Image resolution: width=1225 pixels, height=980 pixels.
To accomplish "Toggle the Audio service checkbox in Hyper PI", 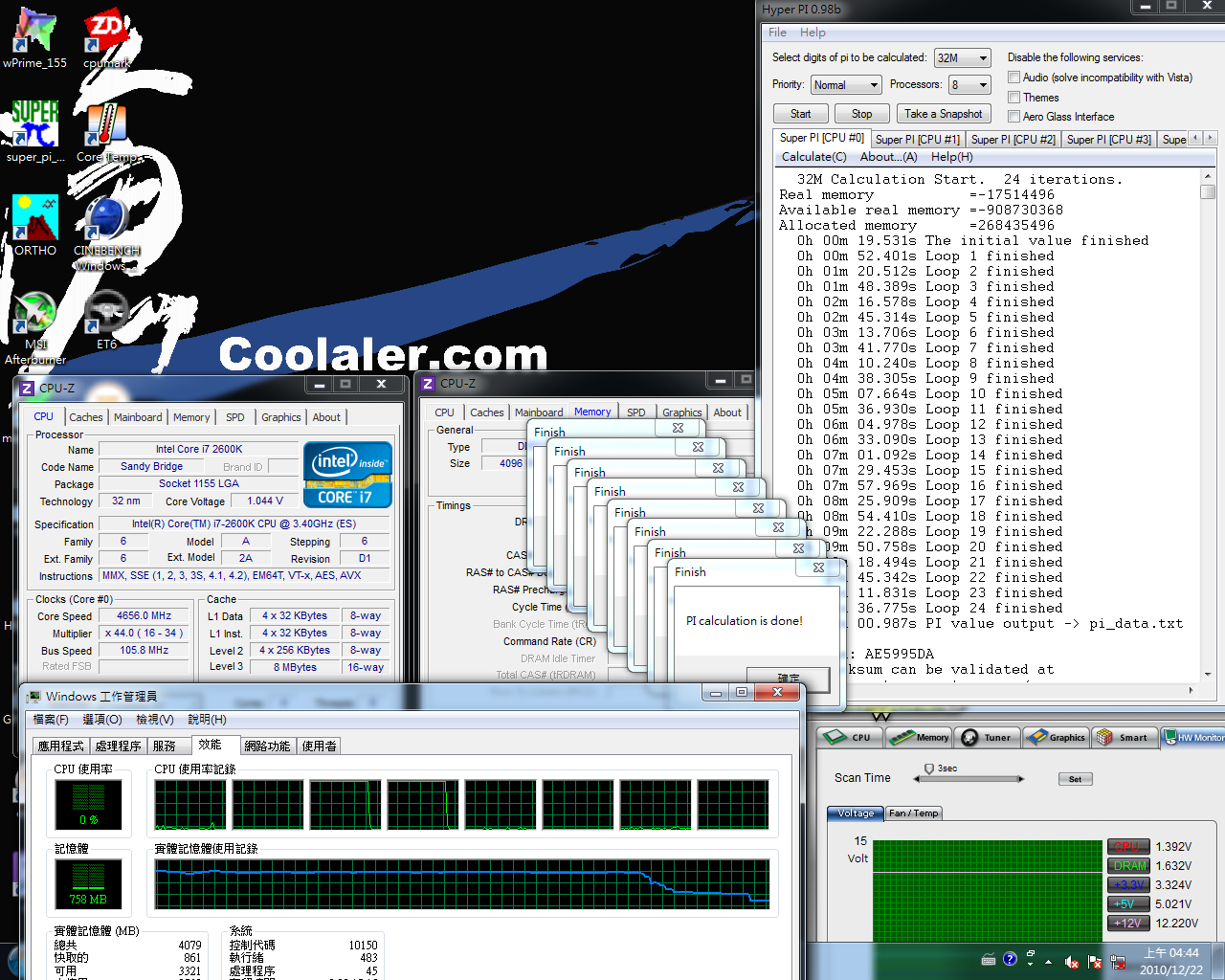I will [x=1013, y=78].
